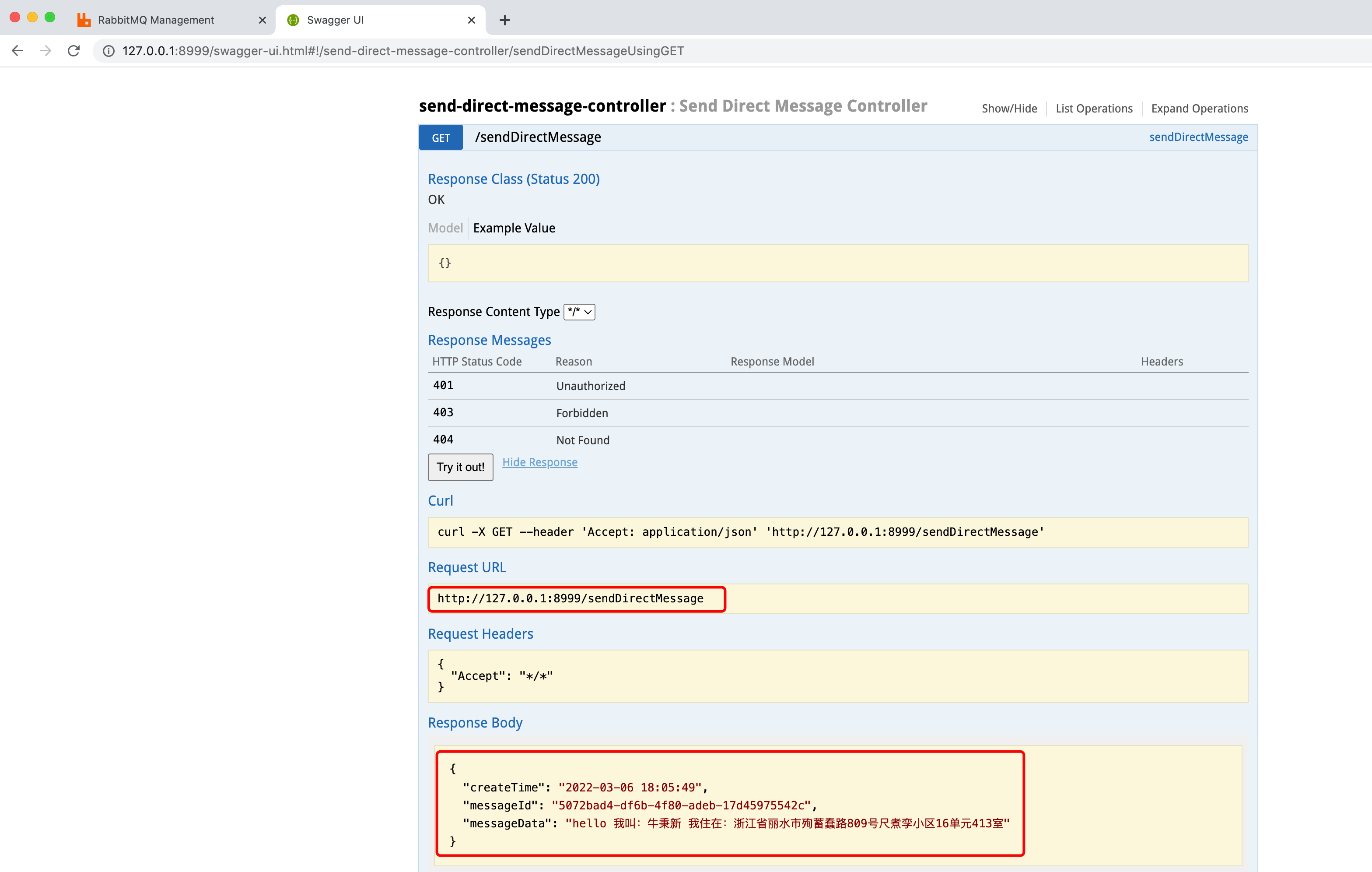Click the Unauthorized reason cell
1372x872 pixels.
pos(590,386)
